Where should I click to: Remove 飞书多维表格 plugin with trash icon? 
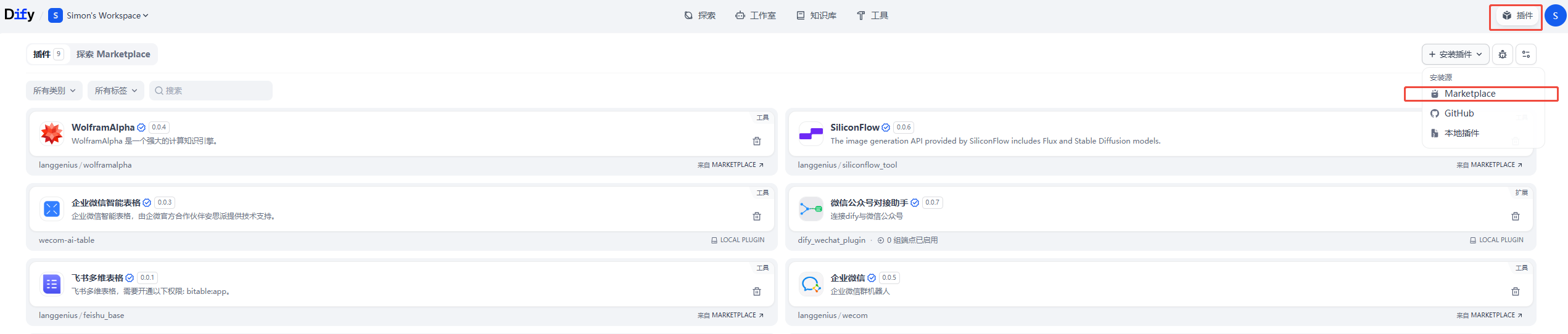pyautogui.click(x=757, y=291)
